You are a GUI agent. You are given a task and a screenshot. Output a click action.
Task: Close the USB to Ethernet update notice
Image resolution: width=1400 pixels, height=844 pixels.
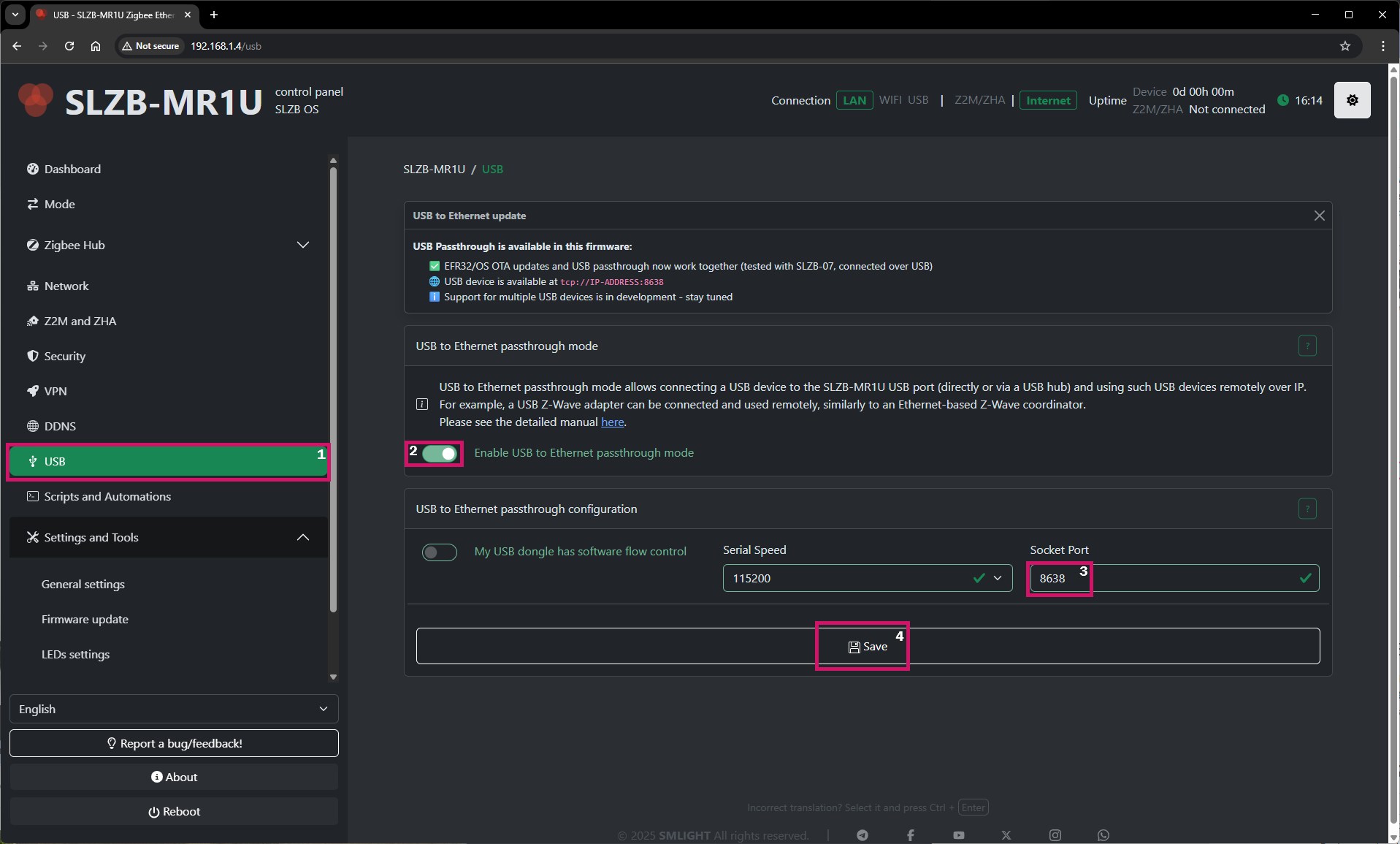(1319, 216)
